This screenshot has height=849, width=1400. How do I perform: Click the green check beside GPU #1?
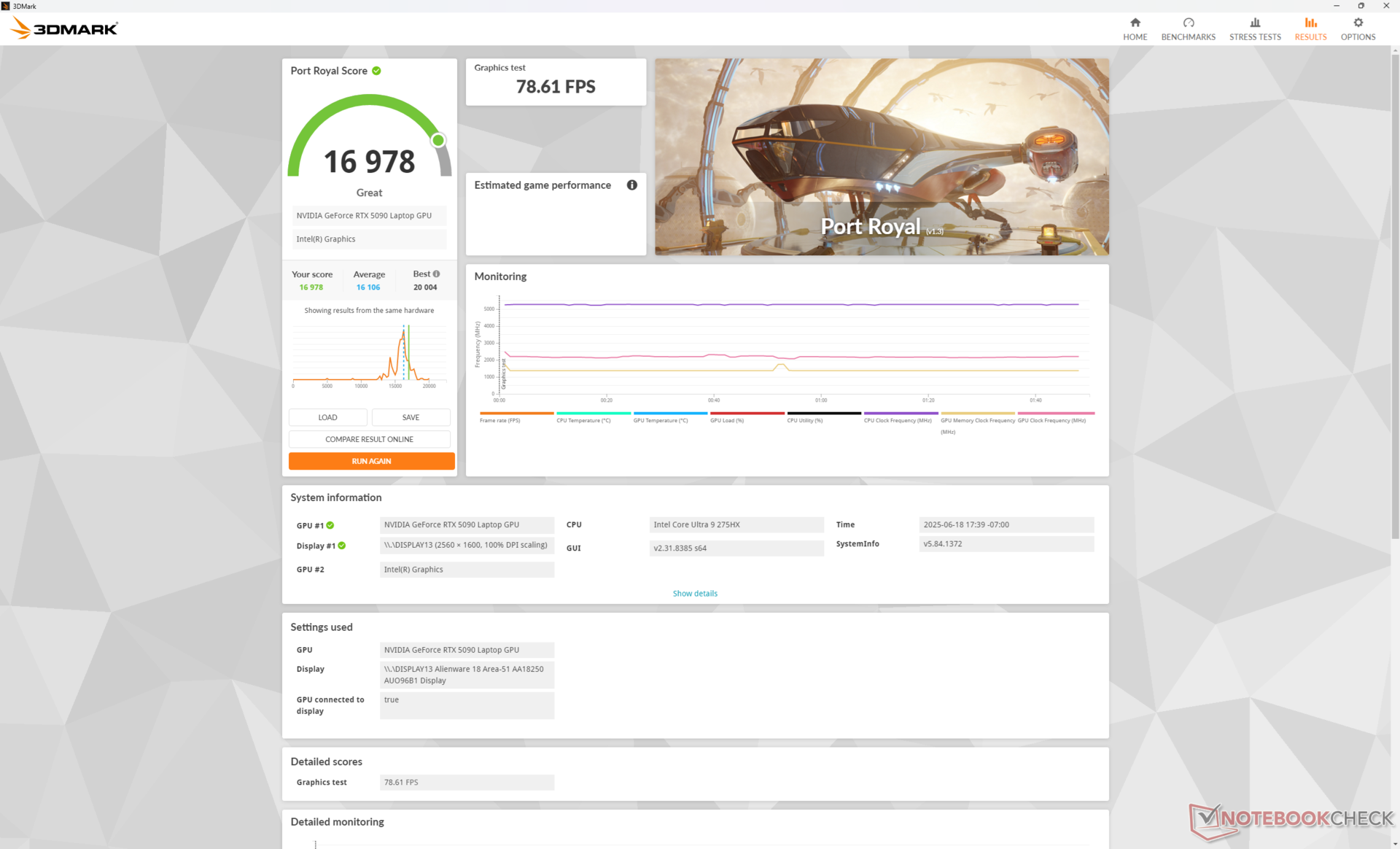click(x=330, y=525)
